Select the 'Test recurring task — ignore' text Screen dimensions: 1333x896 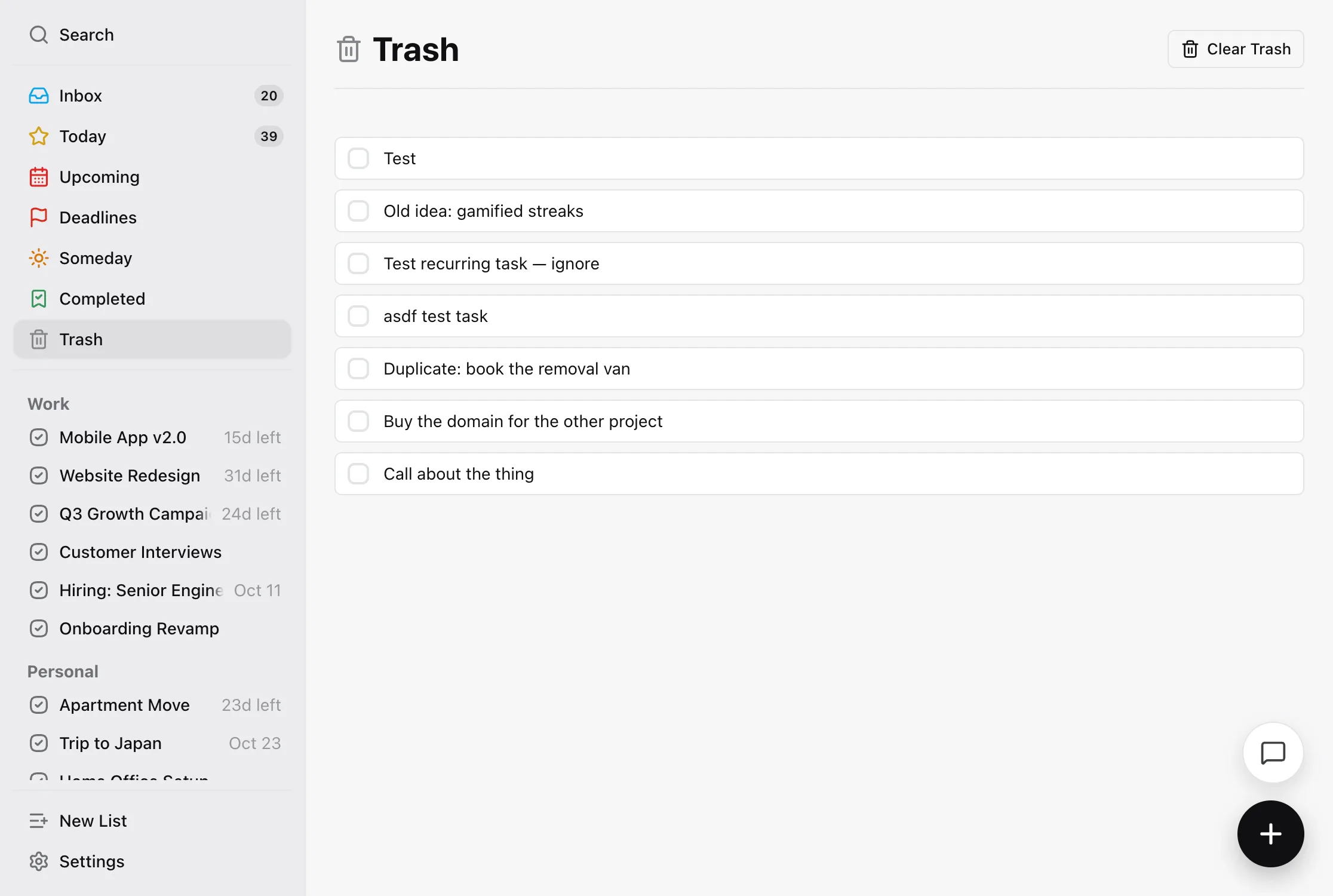point(491,263)
